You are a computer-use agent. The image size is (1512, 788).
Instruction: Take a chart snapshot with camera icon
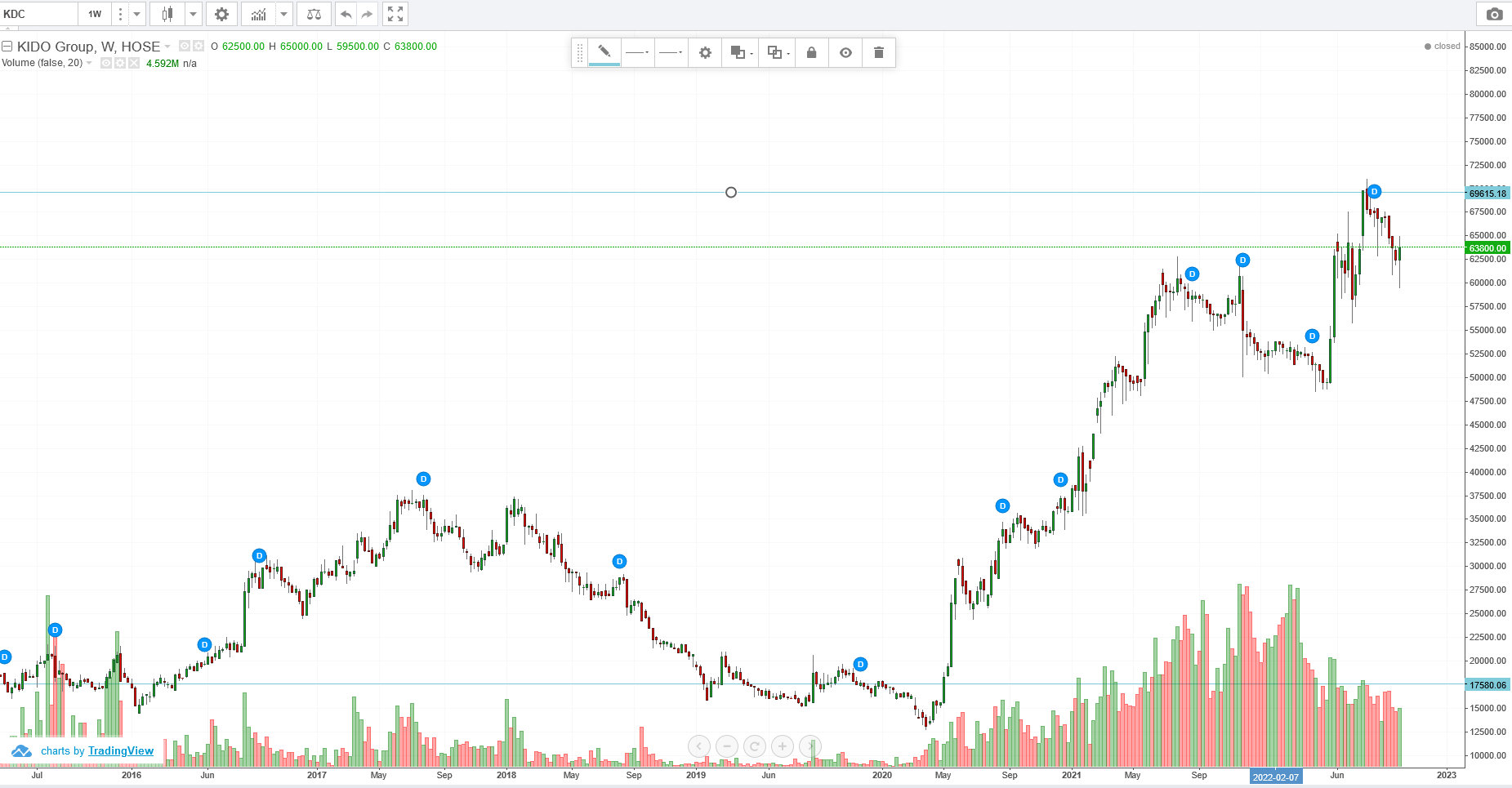tap(1494, 14)
